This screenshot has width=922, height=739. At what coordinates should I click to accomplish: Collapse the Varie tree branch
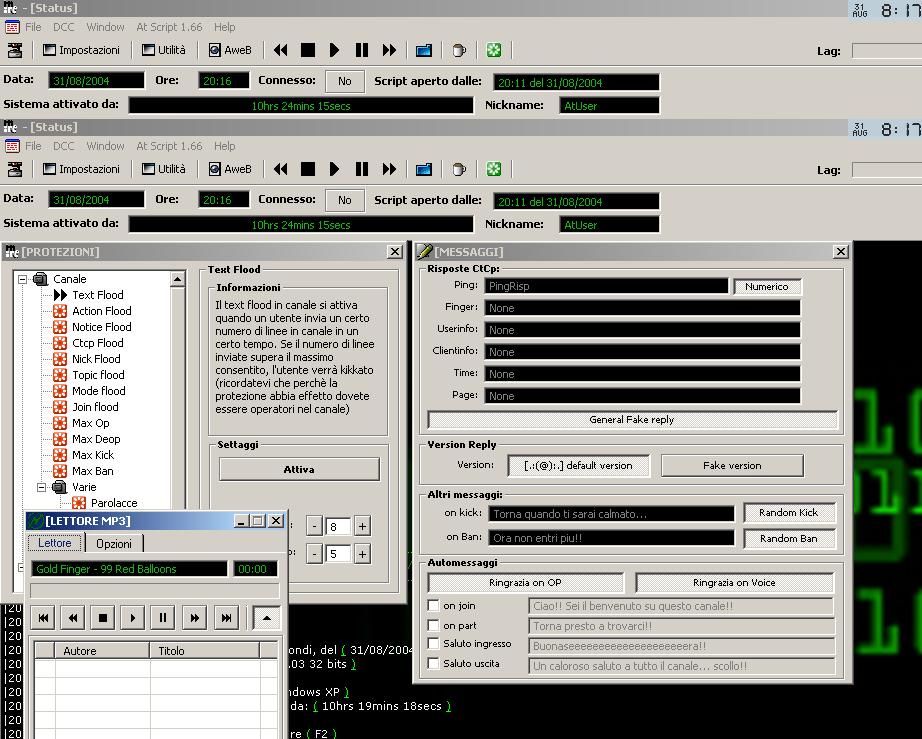pos(42,487)
